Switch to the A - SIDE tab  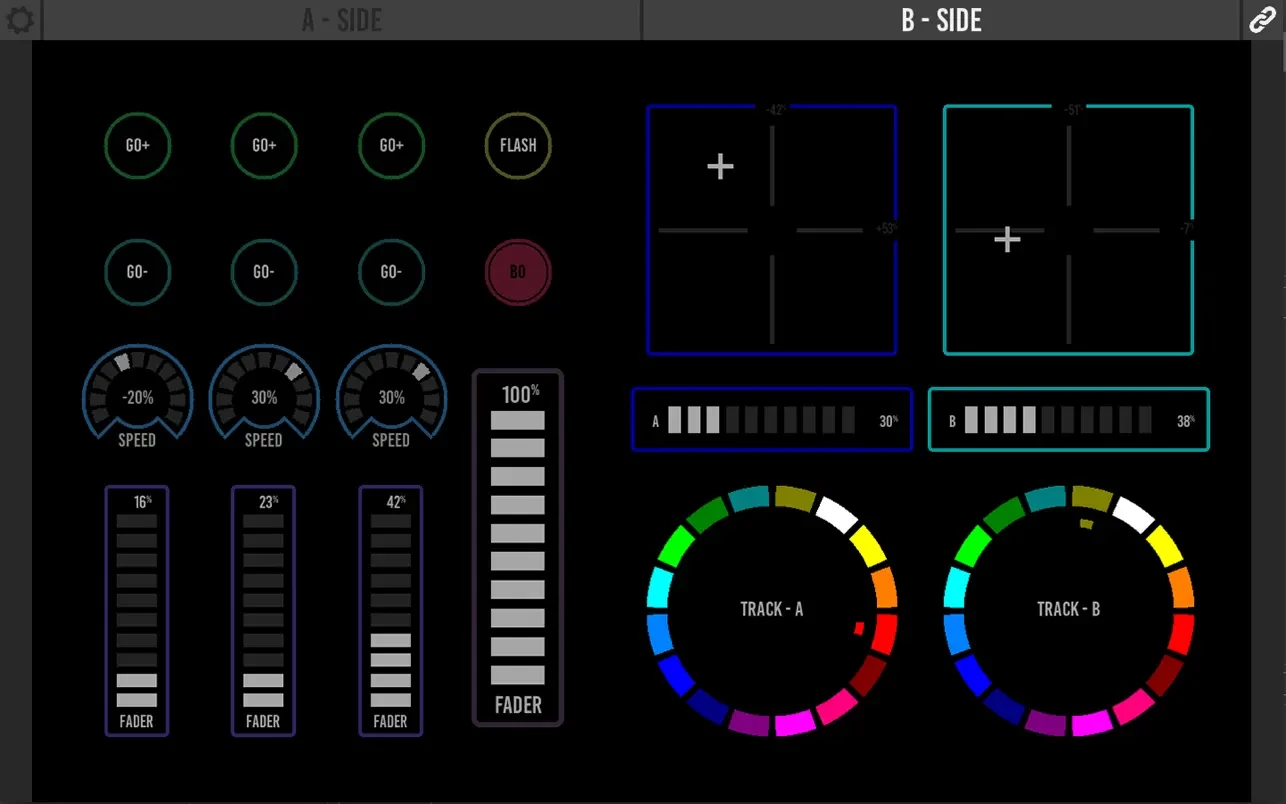pyautogui.click(x=342, y=20)
